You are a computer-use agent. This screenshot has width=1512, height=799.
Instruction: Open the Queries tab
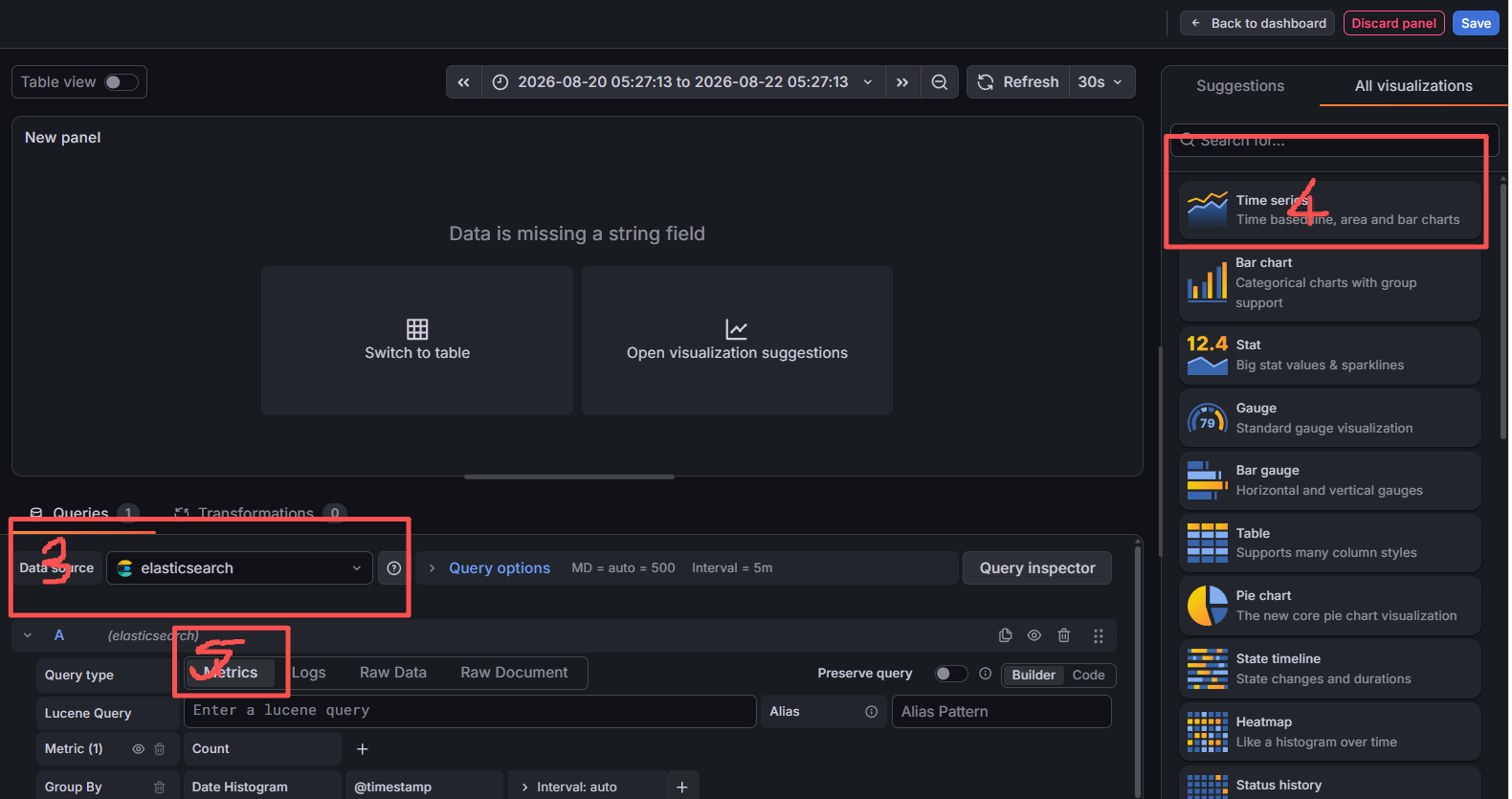point(82,514)
